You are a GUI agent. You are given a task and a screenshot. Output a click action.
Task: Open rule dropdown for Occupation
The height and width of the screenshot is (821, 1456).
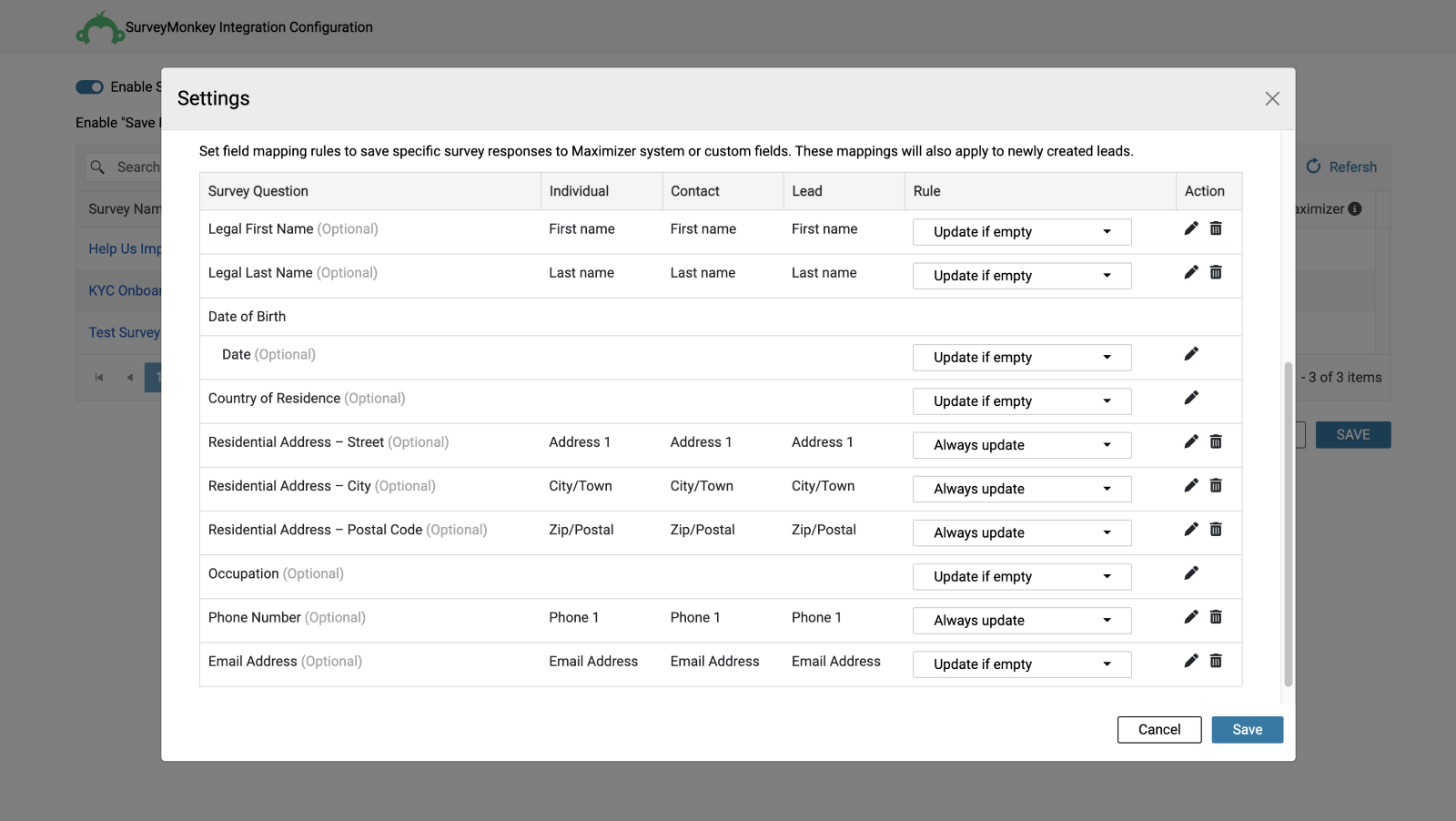pyautogui.click(x=1022, y=577)
